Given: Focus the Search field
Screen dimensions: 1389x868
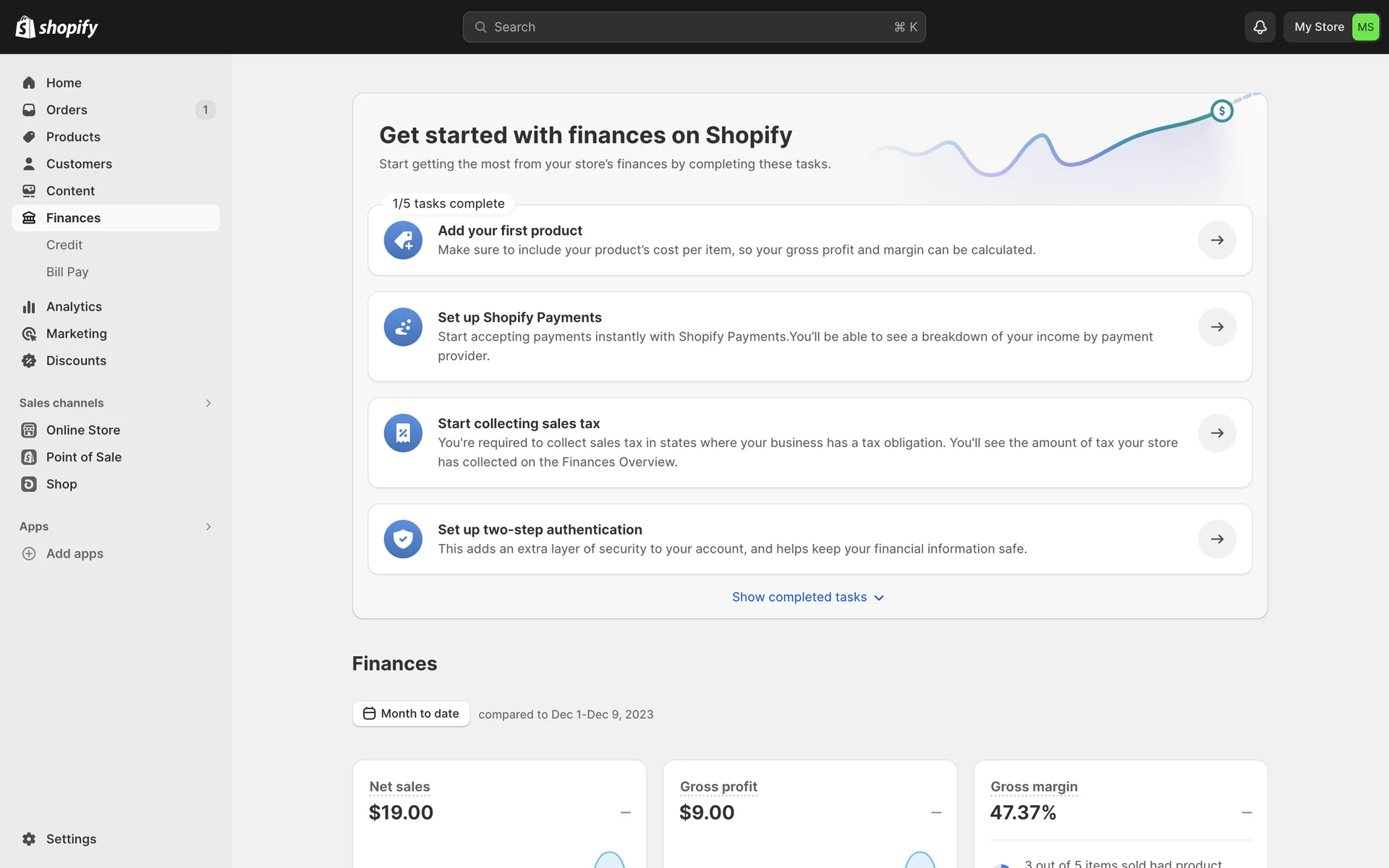Looking at the screenshot, I should 693,27.
